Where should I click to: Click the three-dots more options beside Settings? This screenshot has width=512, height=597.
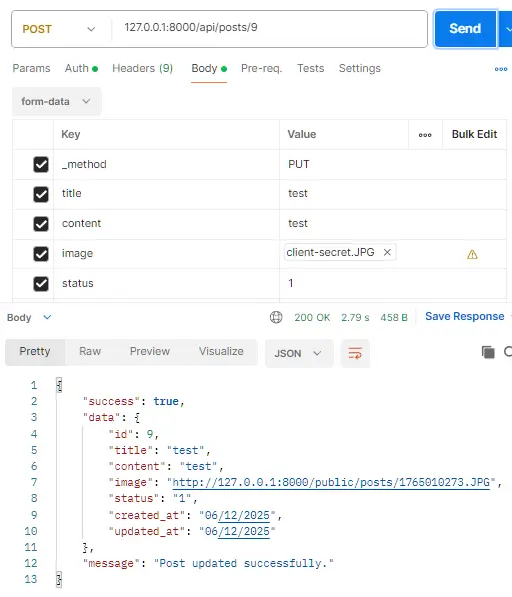click(501, 69)
